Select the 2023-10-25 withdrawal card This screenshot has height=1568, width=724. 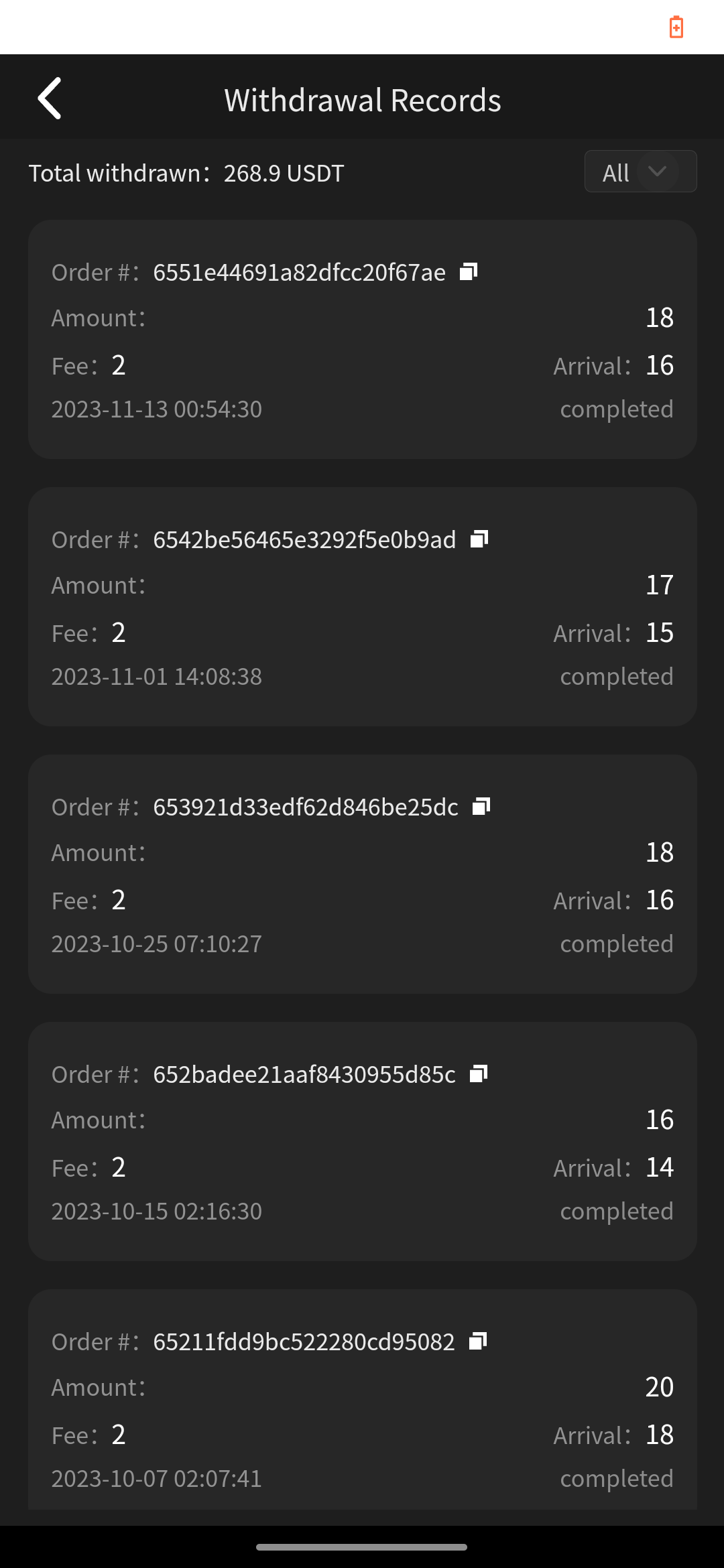(x=362, y=874)
